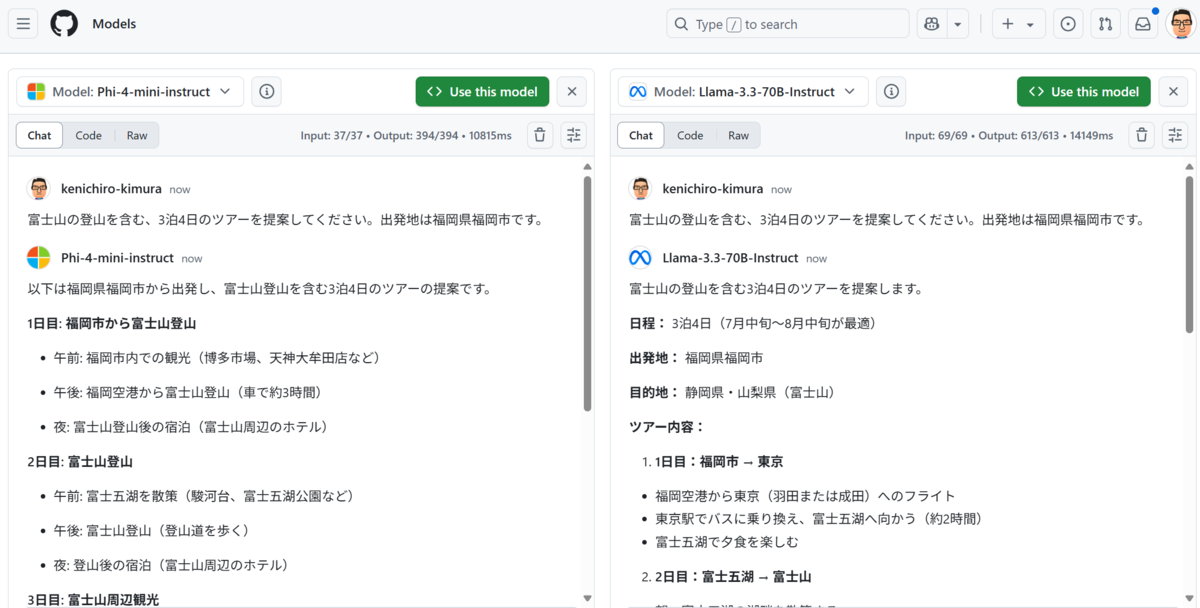Focus the search input field
Screen dimensions: 1200x608
coord(788,24)
